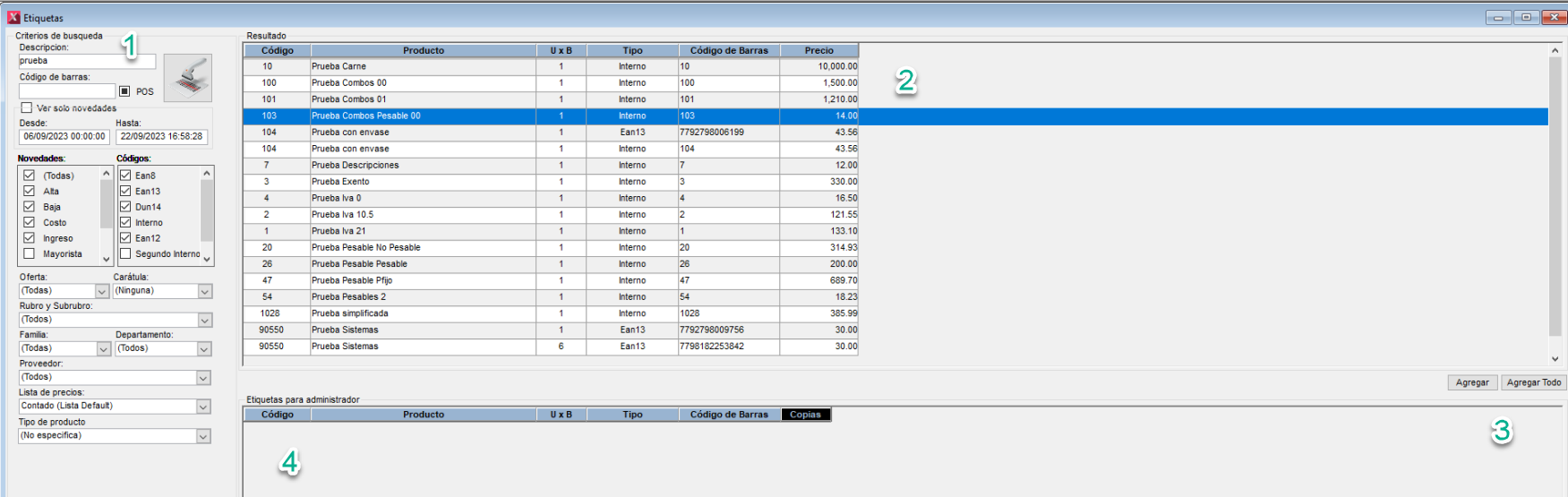The width and height of the screenshot is (1568, 497).
Task: Select the Prueba Carne product row
Action: [x=423, y=66]
